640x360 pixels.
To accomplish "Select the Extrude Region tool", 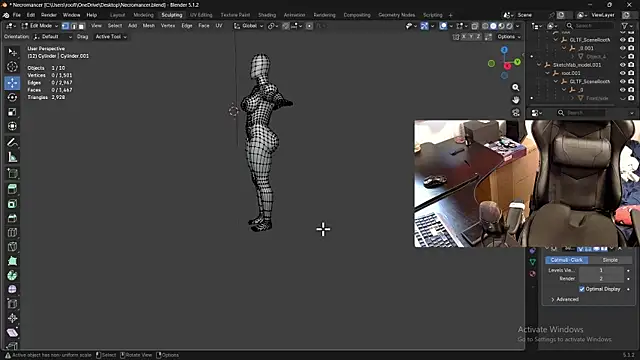I will coord(12,189).
